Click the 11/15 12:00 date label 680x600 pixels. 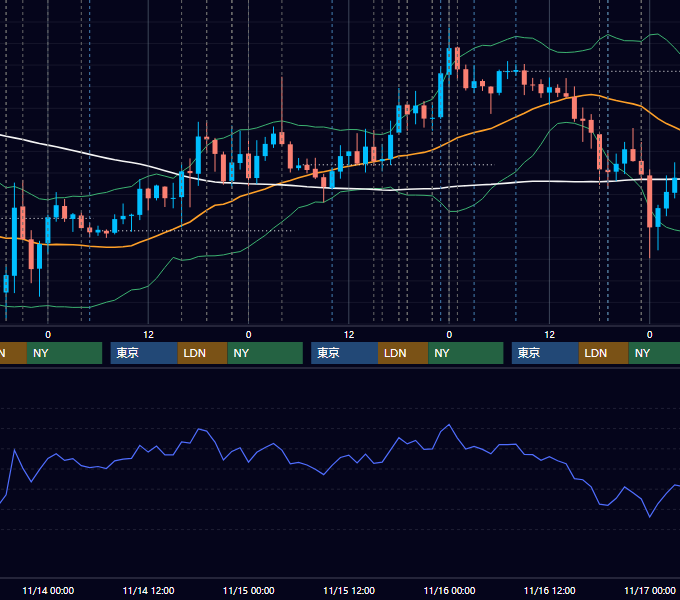click(x=349, y=590)
